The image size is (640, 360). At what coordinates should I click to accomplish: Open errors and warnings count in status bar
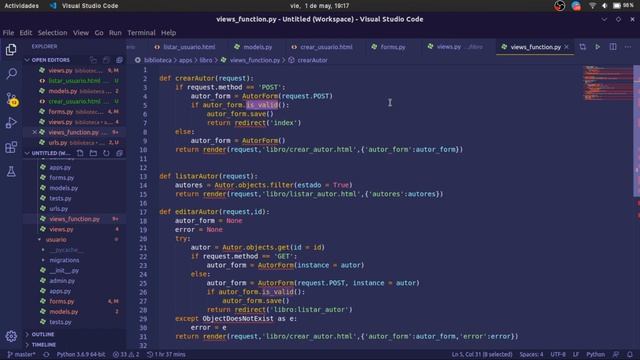[x=126, y=354]
